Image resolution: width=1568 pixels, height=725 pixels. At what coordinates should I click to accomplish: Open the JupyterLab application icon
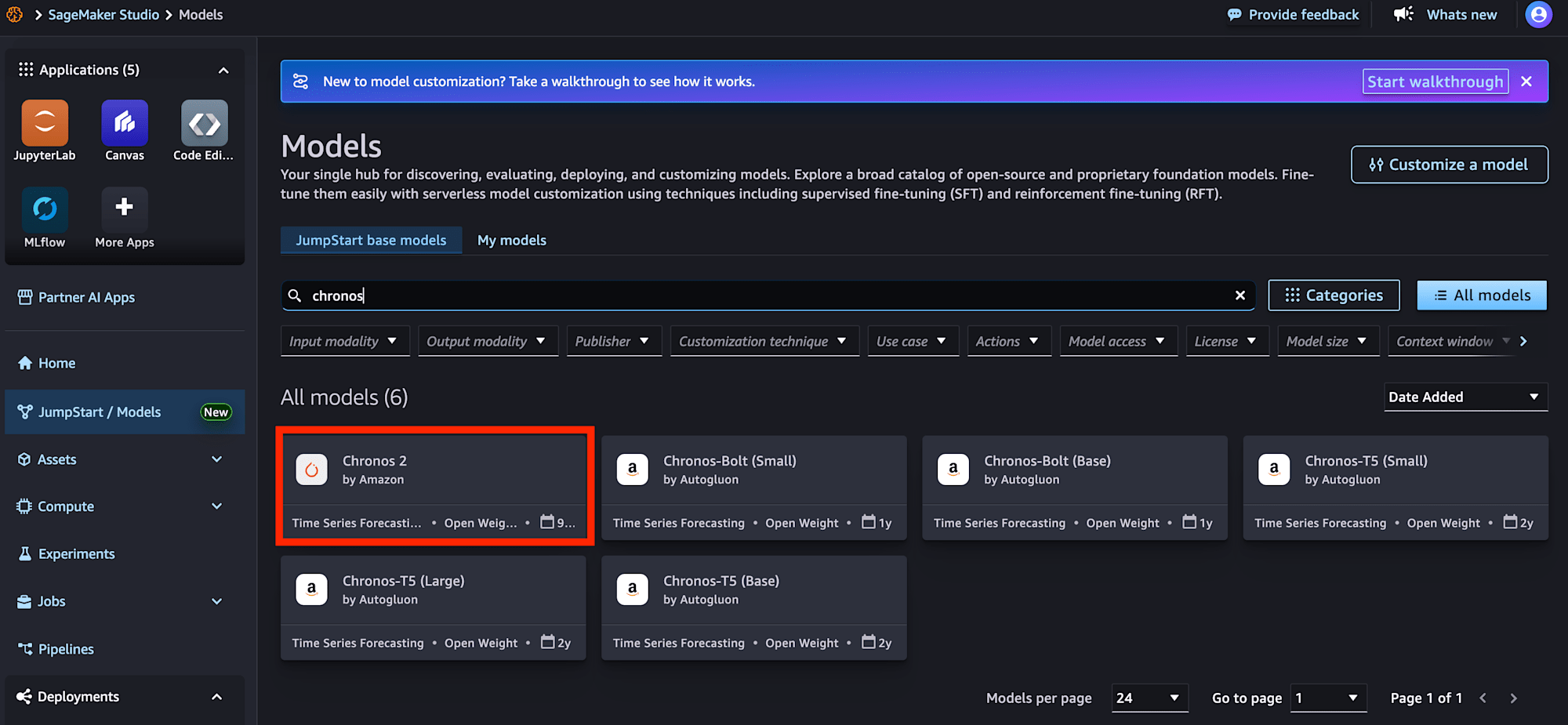coord(45,123)
